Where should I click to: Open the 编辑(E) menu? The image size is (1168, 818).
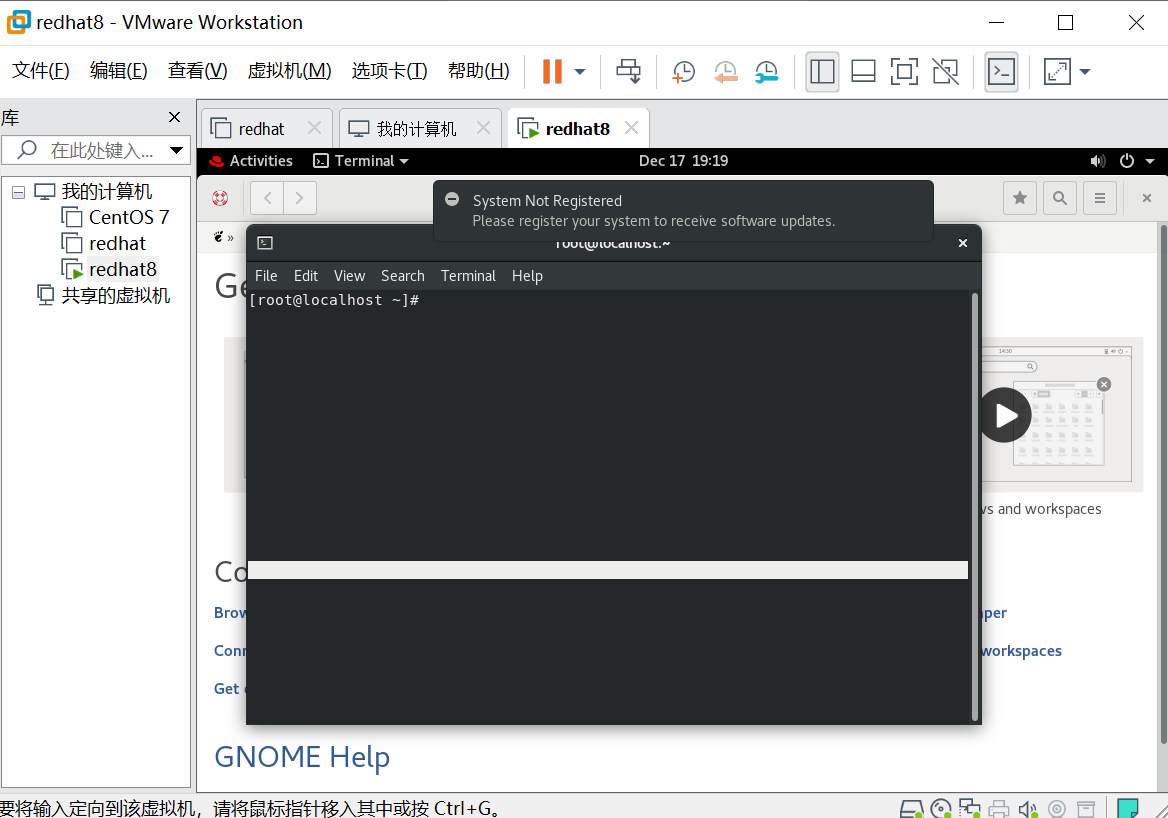(x=118, y=71)
